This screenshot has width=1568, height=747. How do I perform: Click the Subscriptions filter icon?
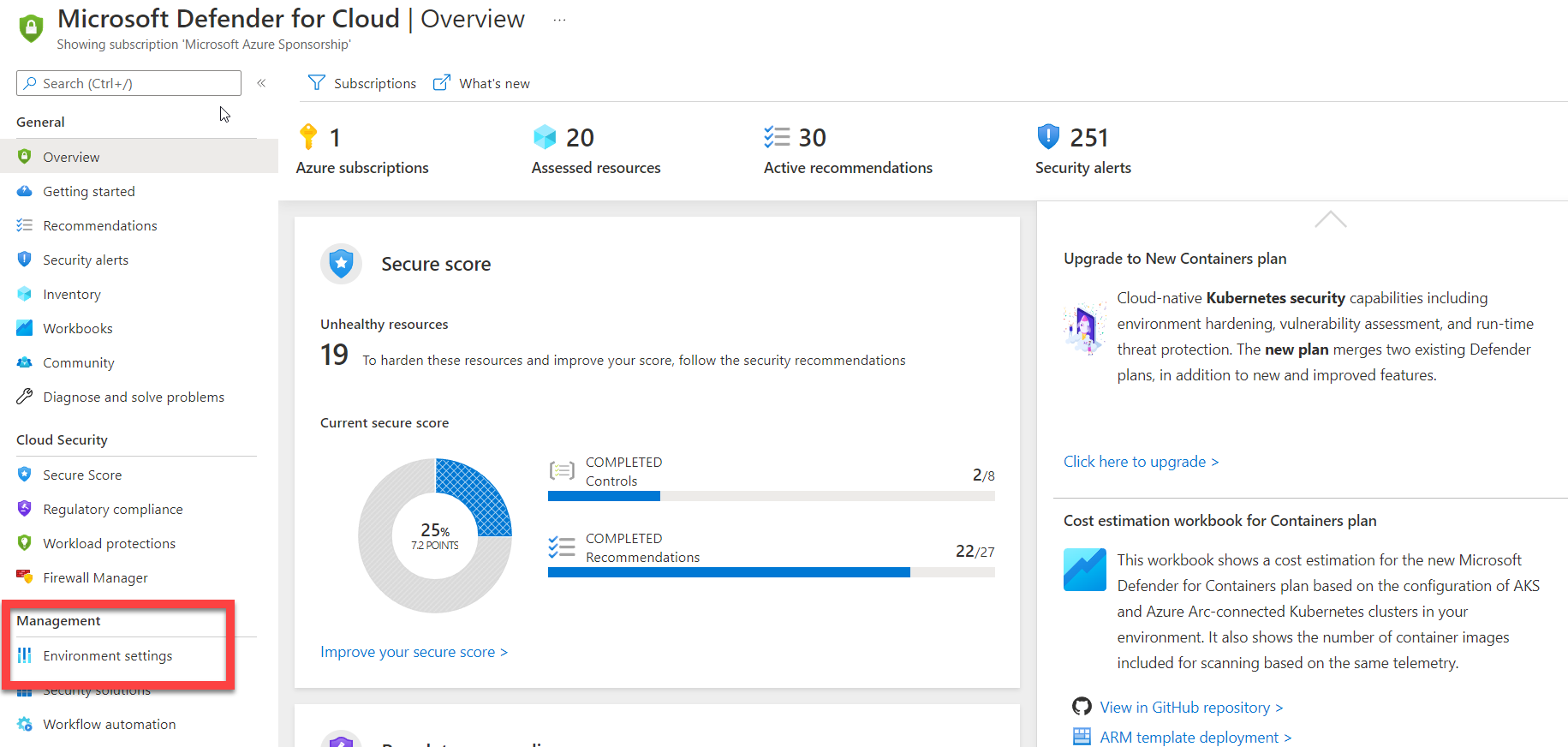[x=317, y=82]
